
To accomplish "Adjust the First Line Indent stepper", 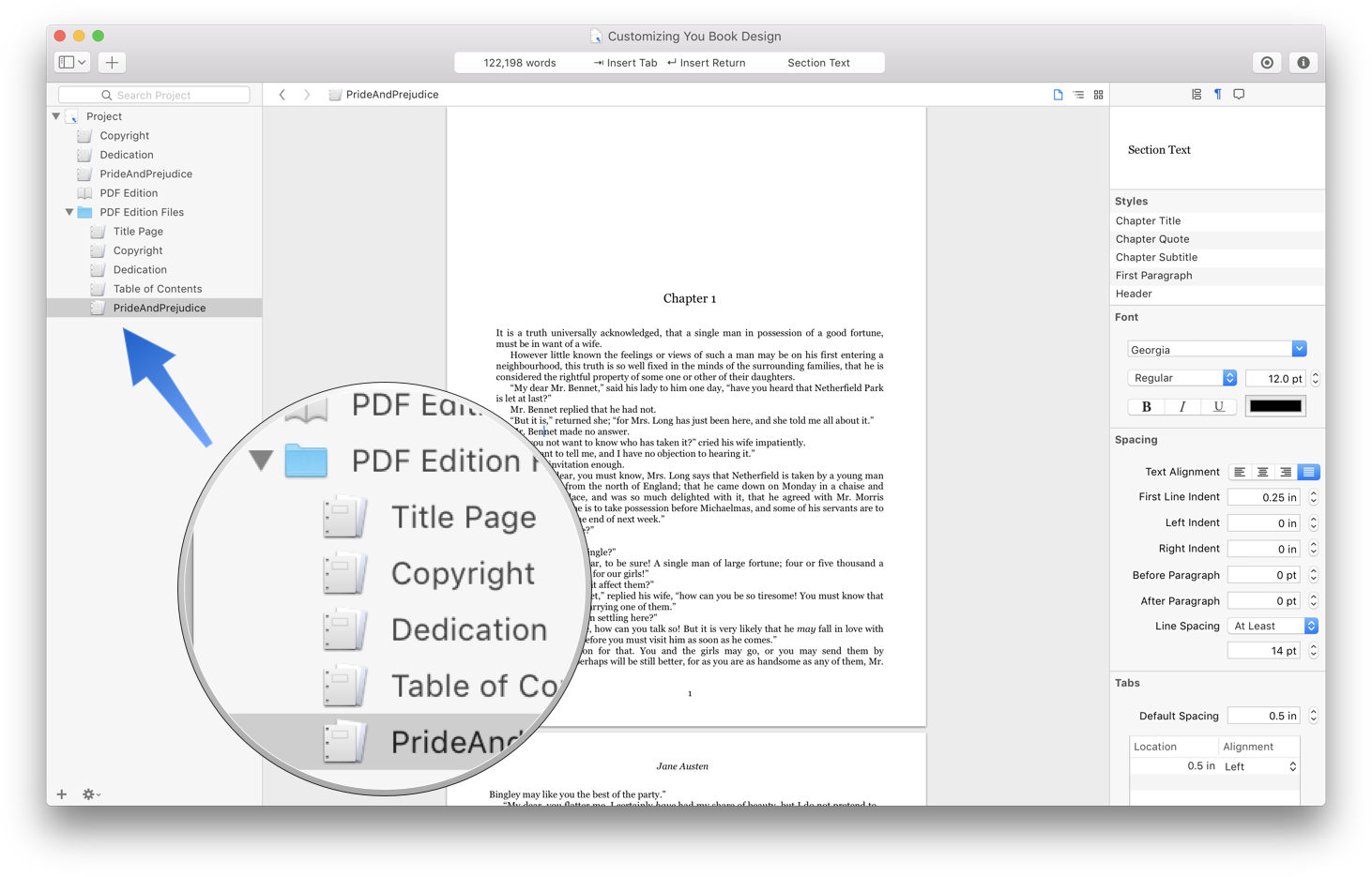I will [1313, 497].
